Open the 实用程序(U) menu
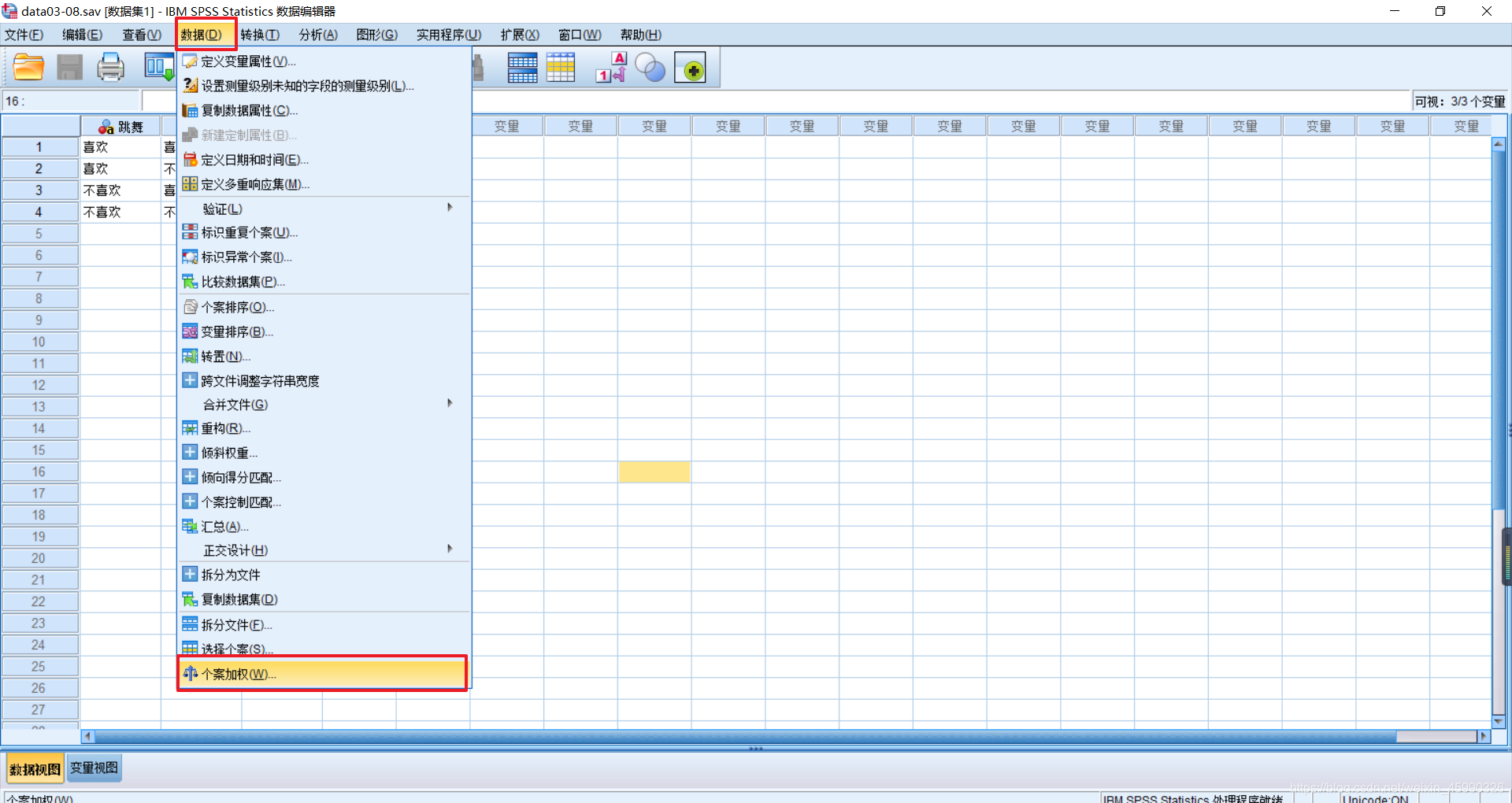This screenshot has height=803, width=1512. pos(449,35)
